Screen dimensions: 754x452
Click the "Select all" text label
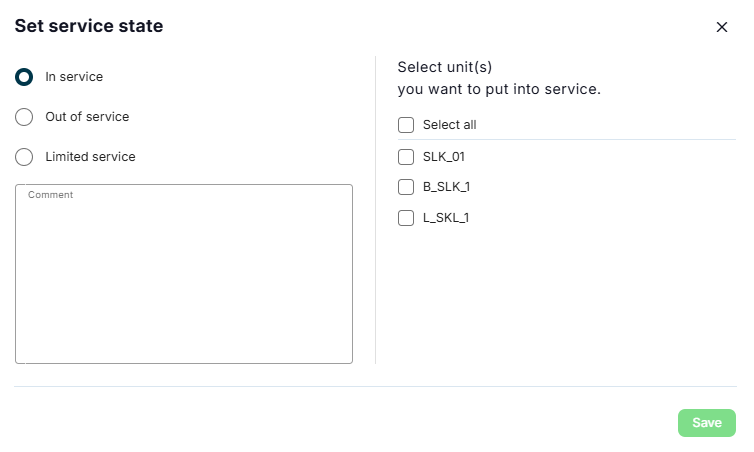coord(450,125)
